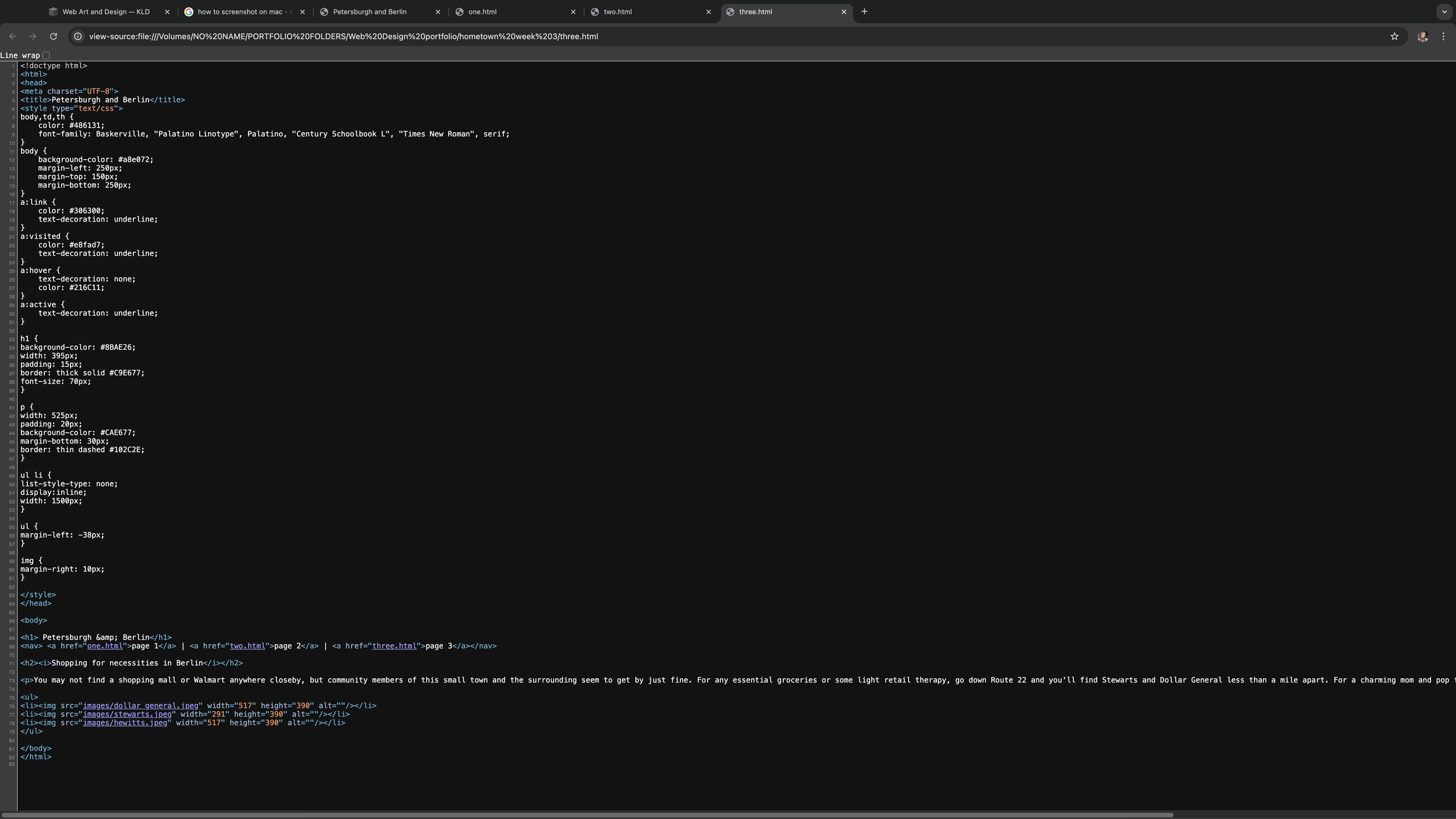Viewport: 1456px width, 819px height.
Task: Enable the Line wrap checkbox
Action: coord(47,55)
